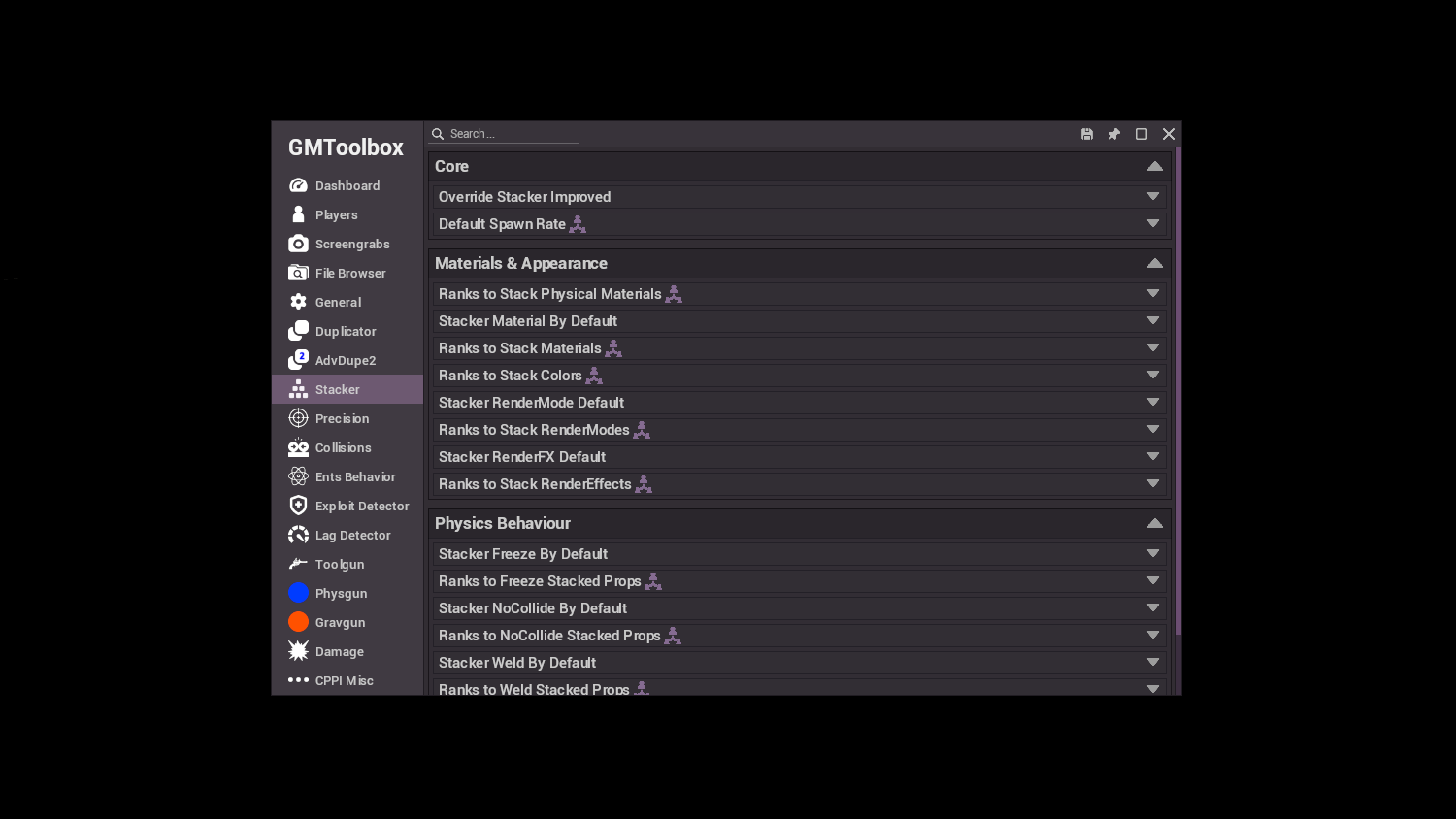Click the Lag Detector icon

pos(298,535)
